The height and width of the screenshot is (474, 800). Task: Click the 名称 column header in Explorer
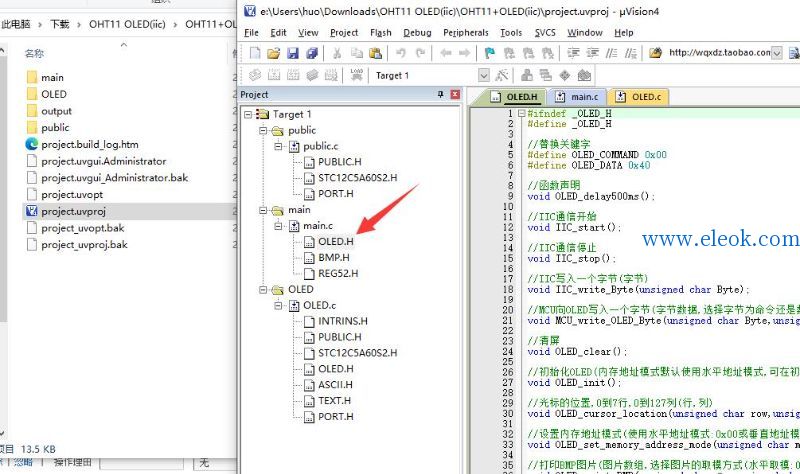[x=35, y=53]
